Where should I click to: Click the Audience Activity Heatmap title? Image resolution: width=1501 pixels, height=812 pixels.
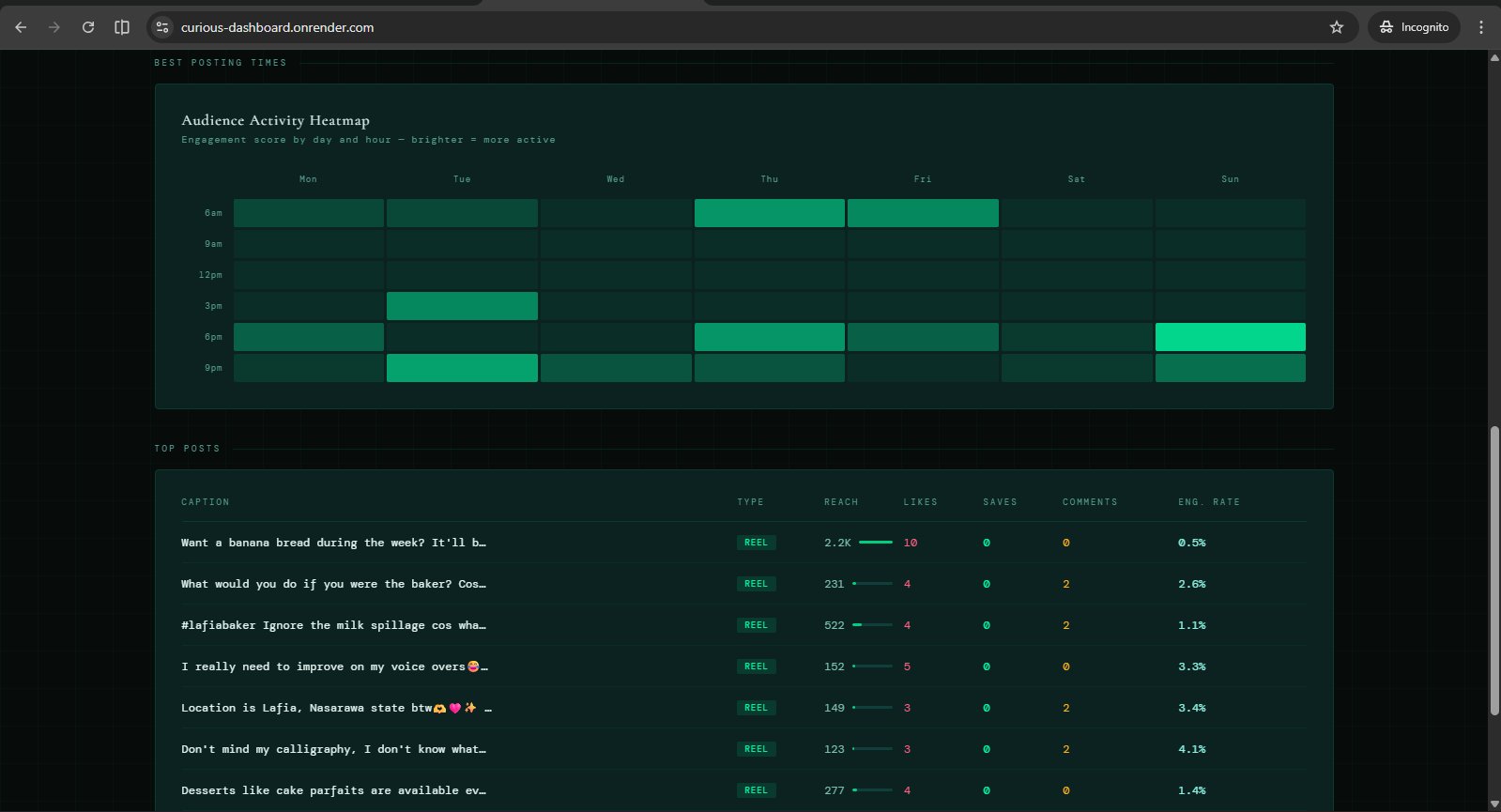275,120
